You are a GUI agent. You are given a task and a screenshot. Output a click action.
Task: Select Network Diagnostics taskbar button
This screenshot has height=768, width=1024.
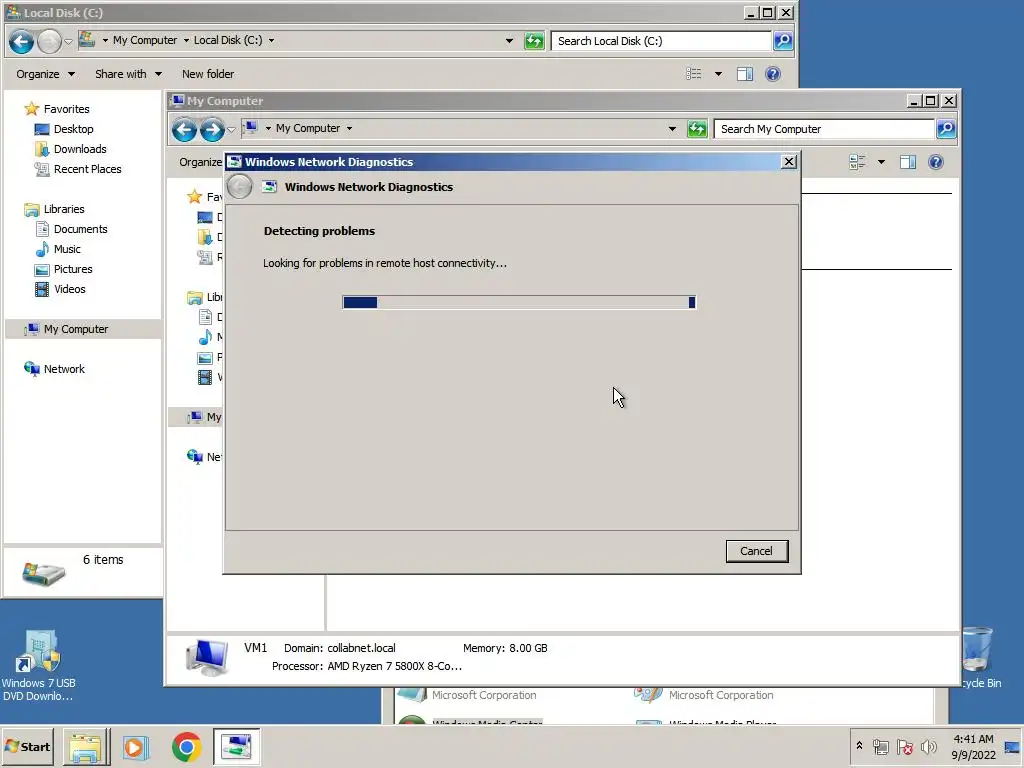click(x=236, y=746)
